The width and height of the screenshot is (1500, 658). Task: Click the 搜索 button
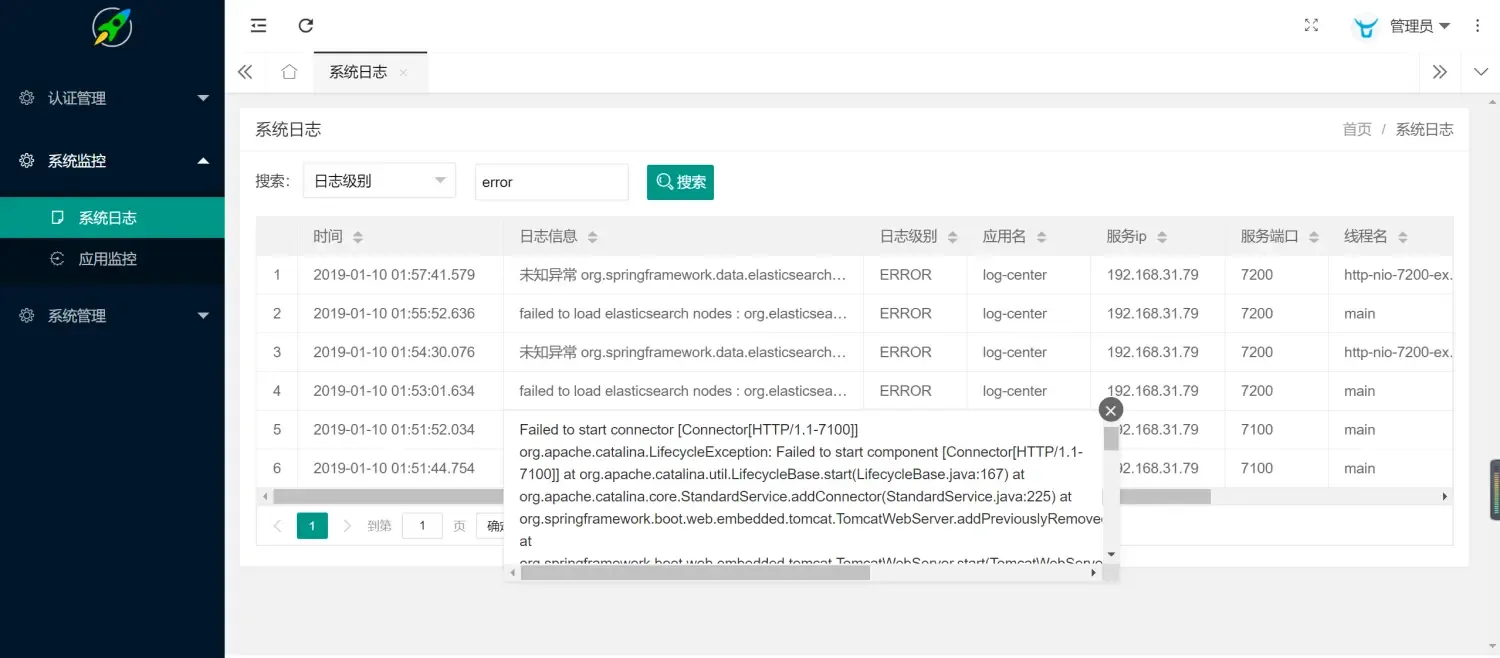tap(680, 182)
